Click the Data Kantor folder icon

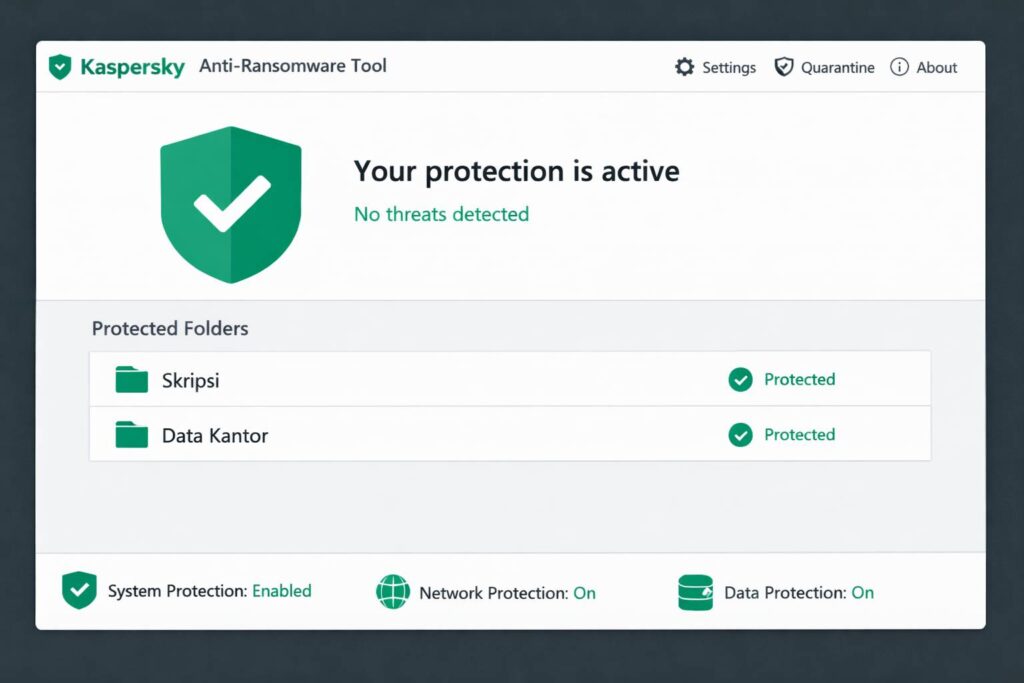click(131, 435)
